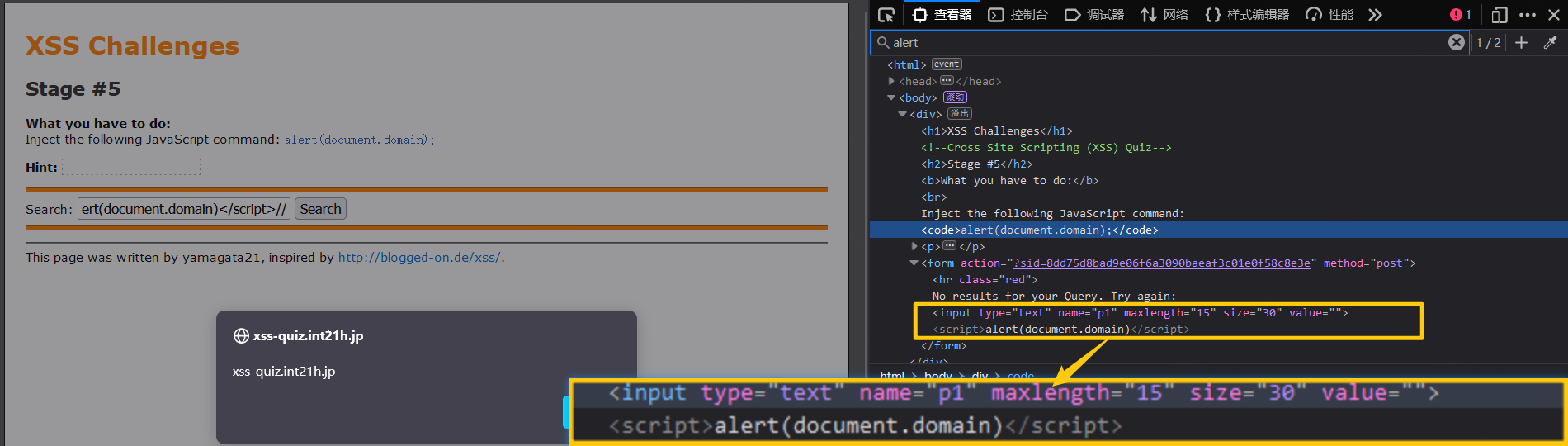Expand the hidden devtools tabs chevron
Screen dimensions: 1568x446
coord(1375,15)
